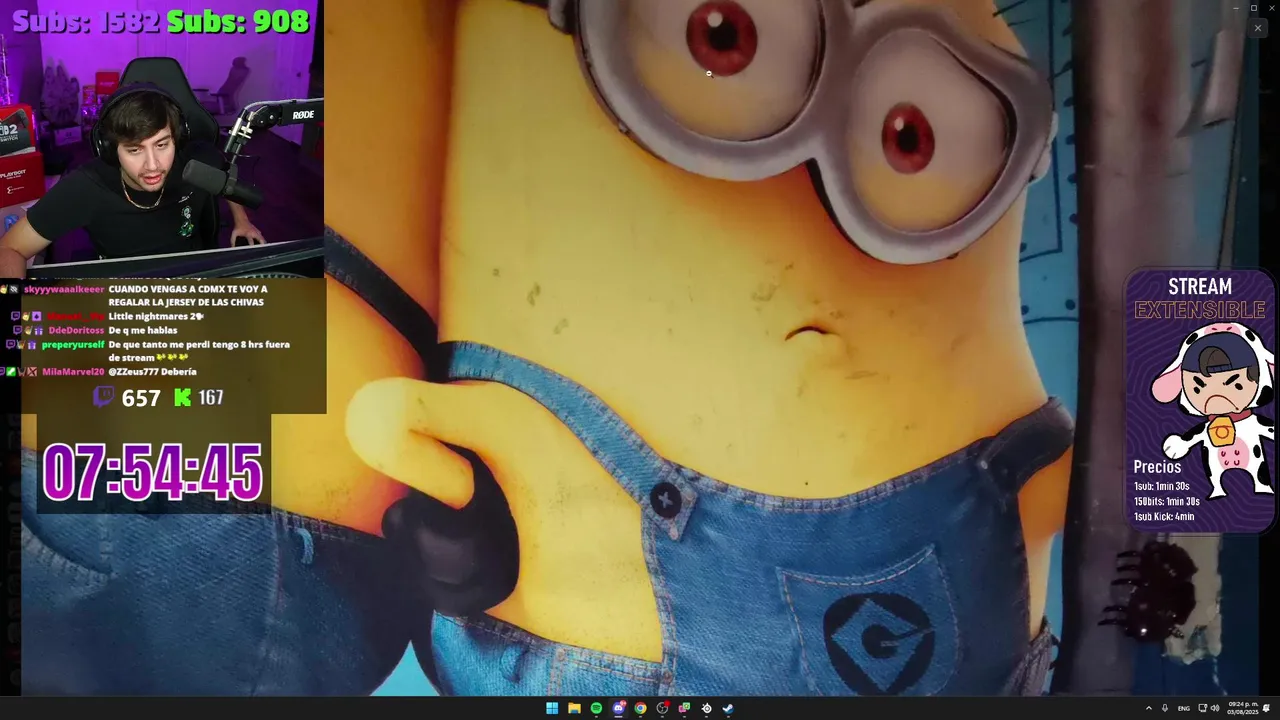Click the microphone tray icon
This screenshot has width=1280, height=720.
coord(1165,708)
